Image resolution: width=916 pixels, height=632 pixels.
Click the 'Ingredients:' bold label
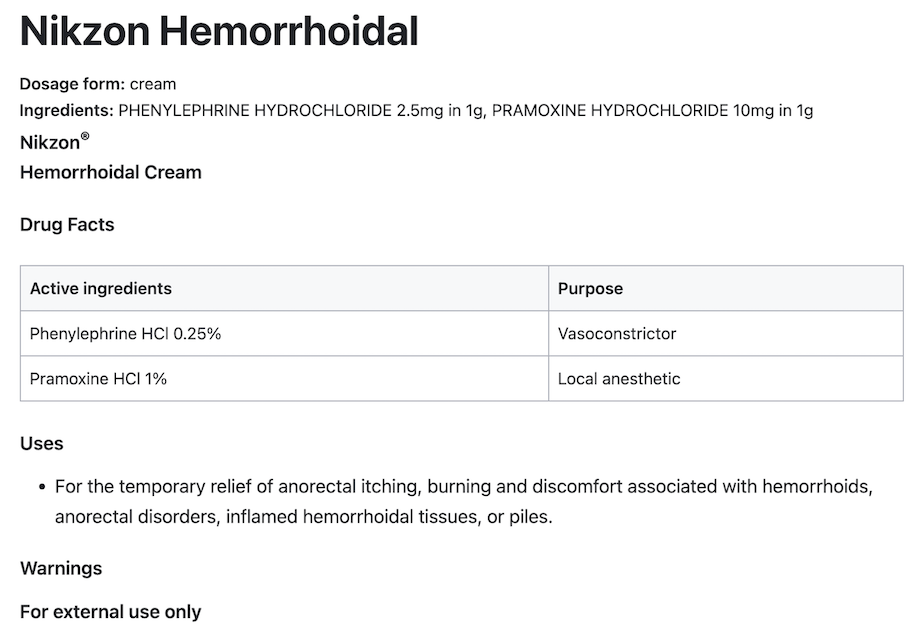(x=67, y=110)
